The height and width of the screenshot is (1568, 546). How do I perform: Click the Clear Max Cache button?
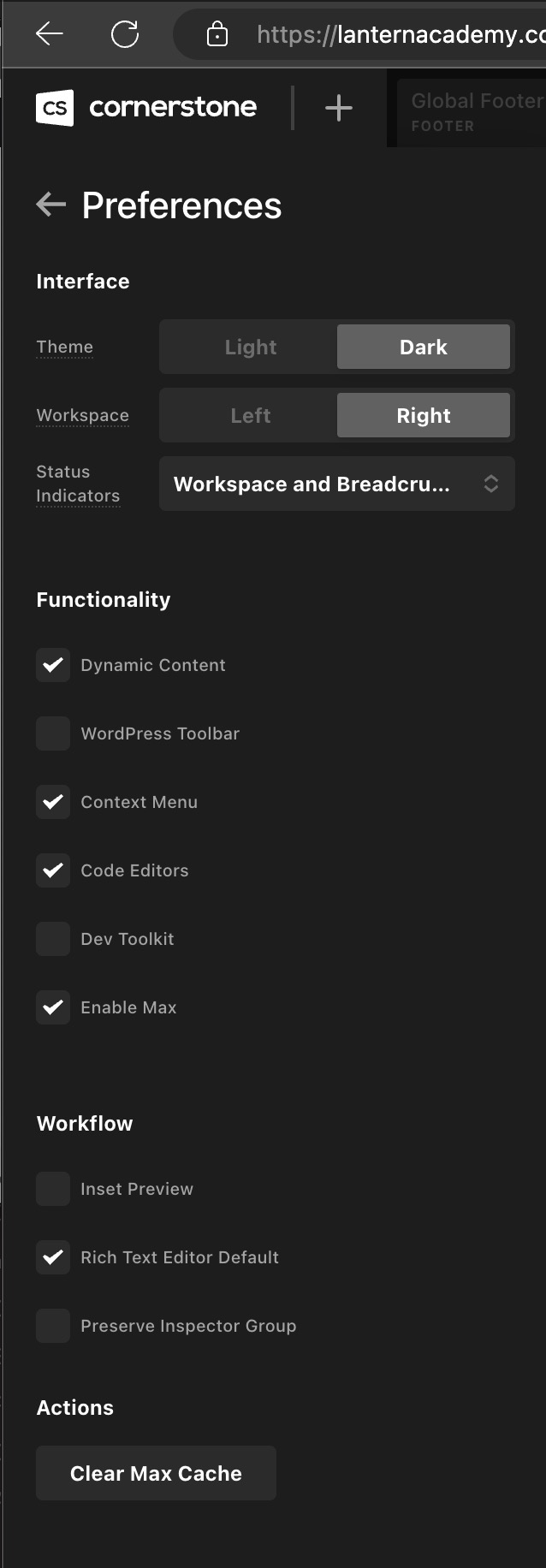click(156, 1473)
